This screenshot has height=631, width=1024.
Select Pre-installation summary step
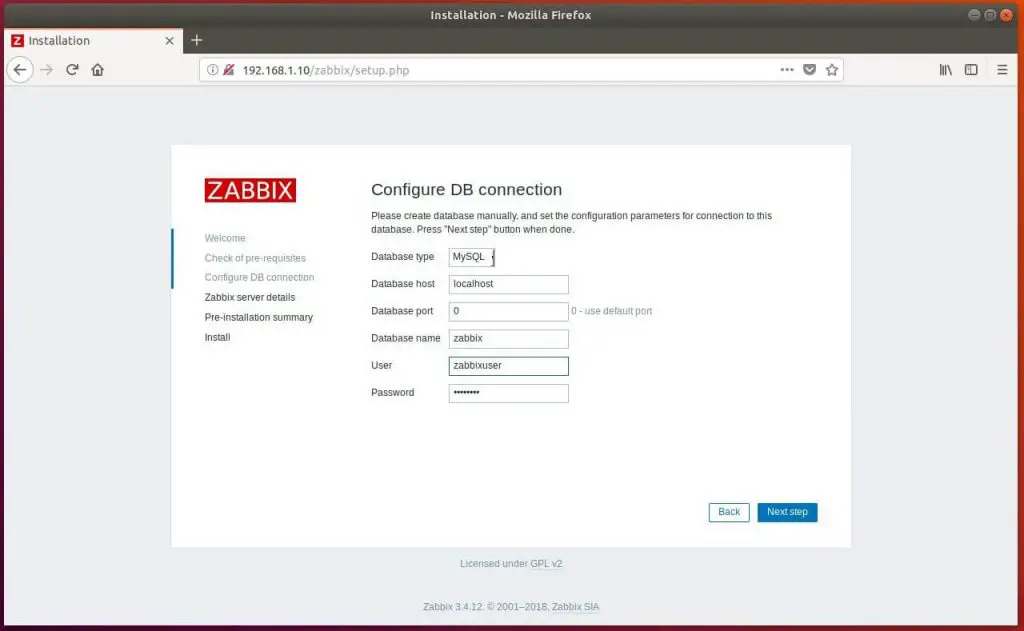(x=259, y=317)
